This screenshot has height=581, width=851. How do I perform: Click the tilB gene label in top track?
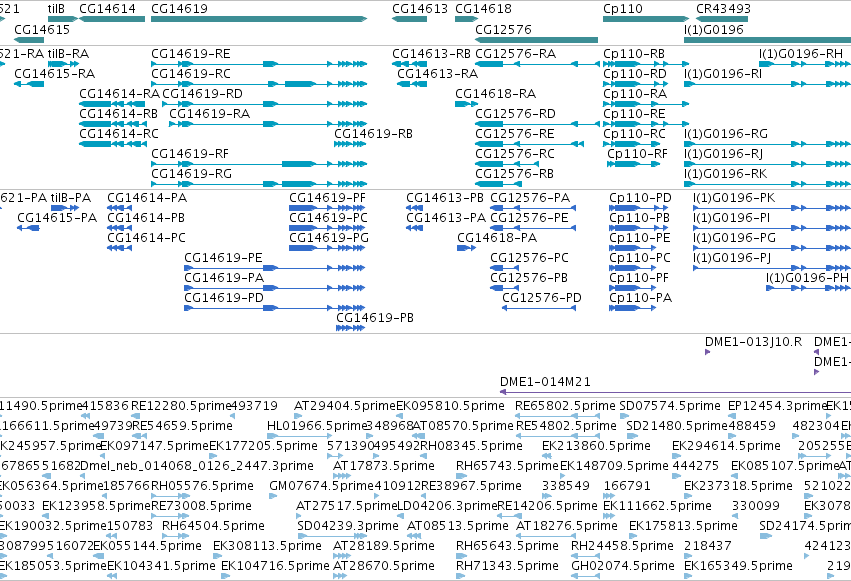coord(56,9)
